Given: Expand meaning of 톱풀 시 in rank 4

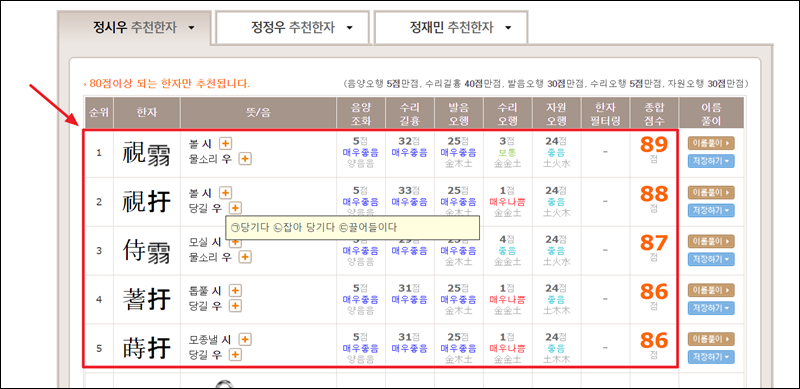Looking at the screenshot, I should pos(235,291).
